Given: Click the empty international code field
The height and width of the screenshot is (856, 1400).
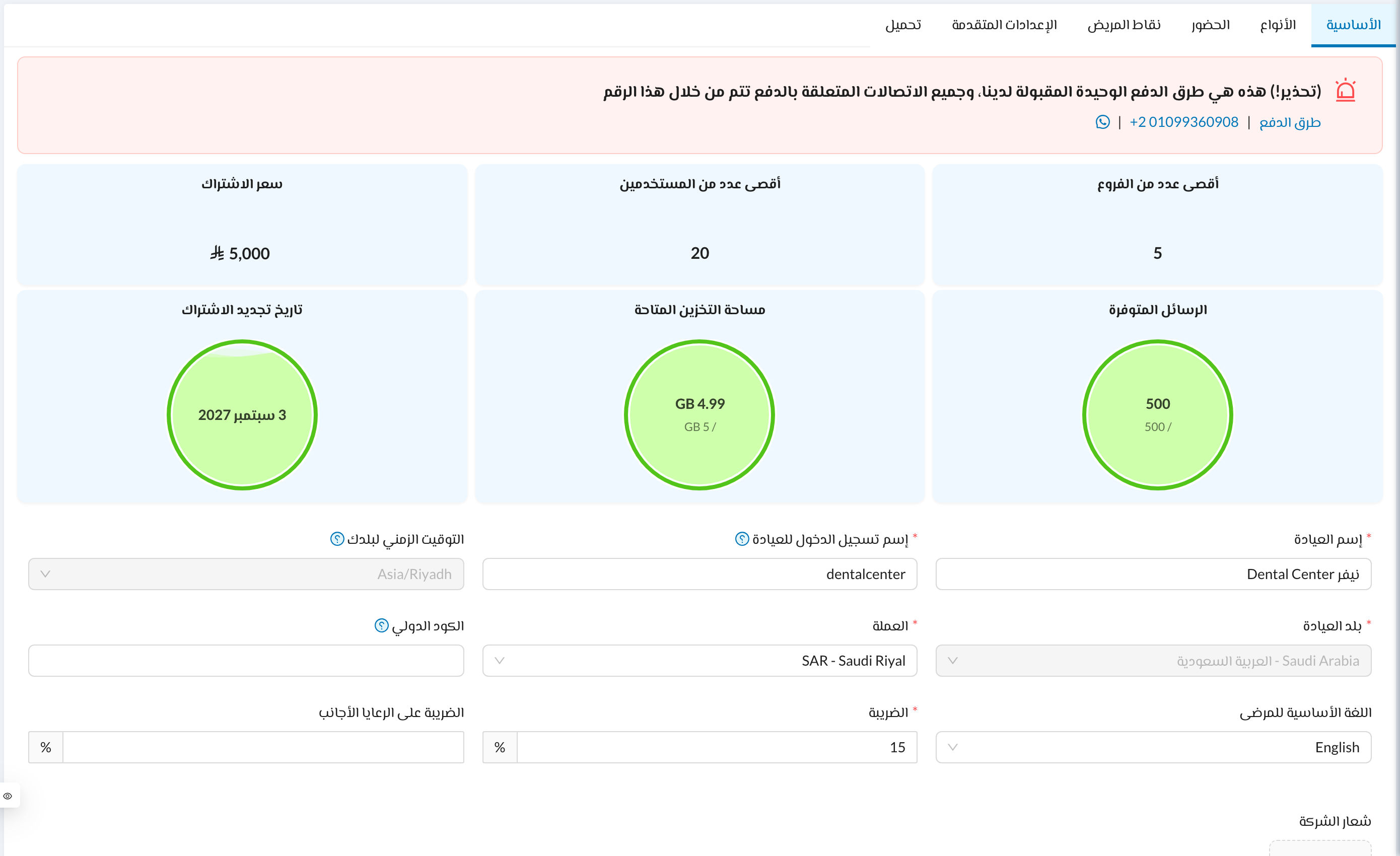Looking at the screenshot, I should tap(246, 661).
